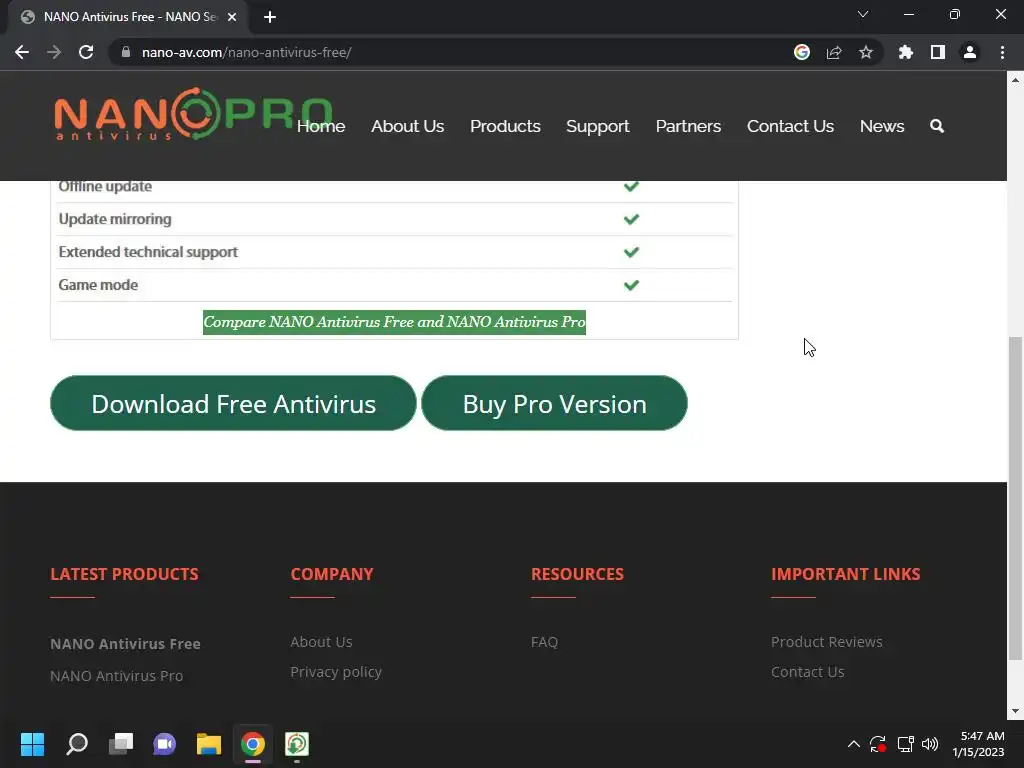
Task: Go back with the browser back arrow
Action: (x=22, y=52)
